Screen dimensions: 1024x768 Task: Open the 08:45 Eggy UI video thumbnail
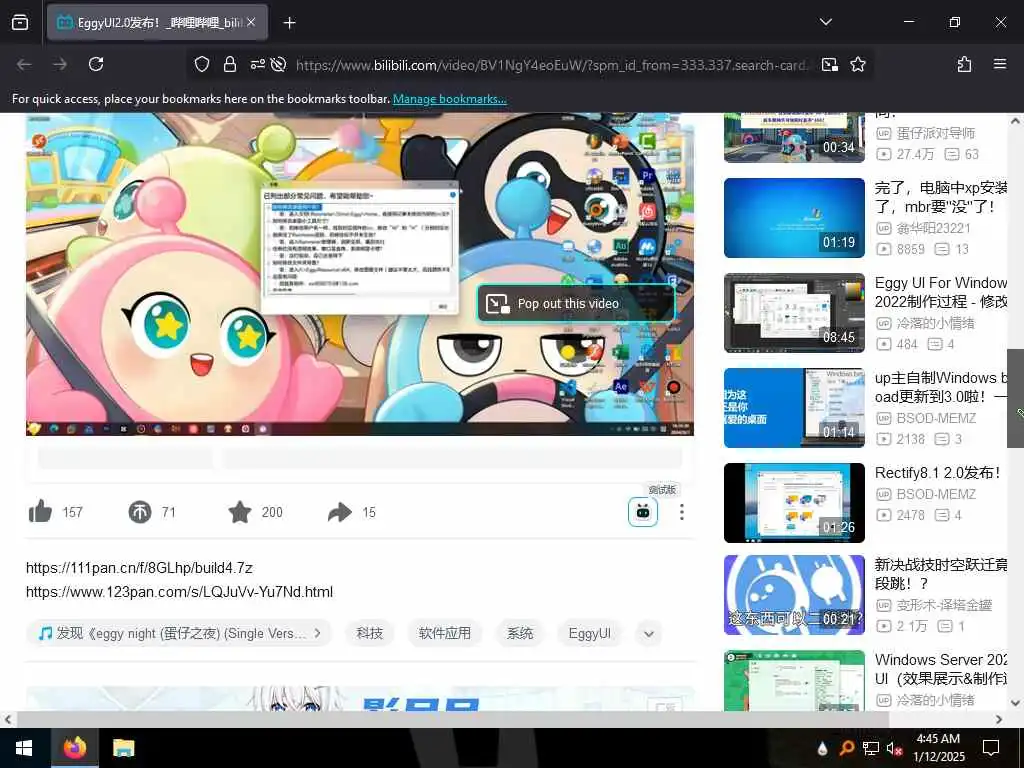point(794,313)
